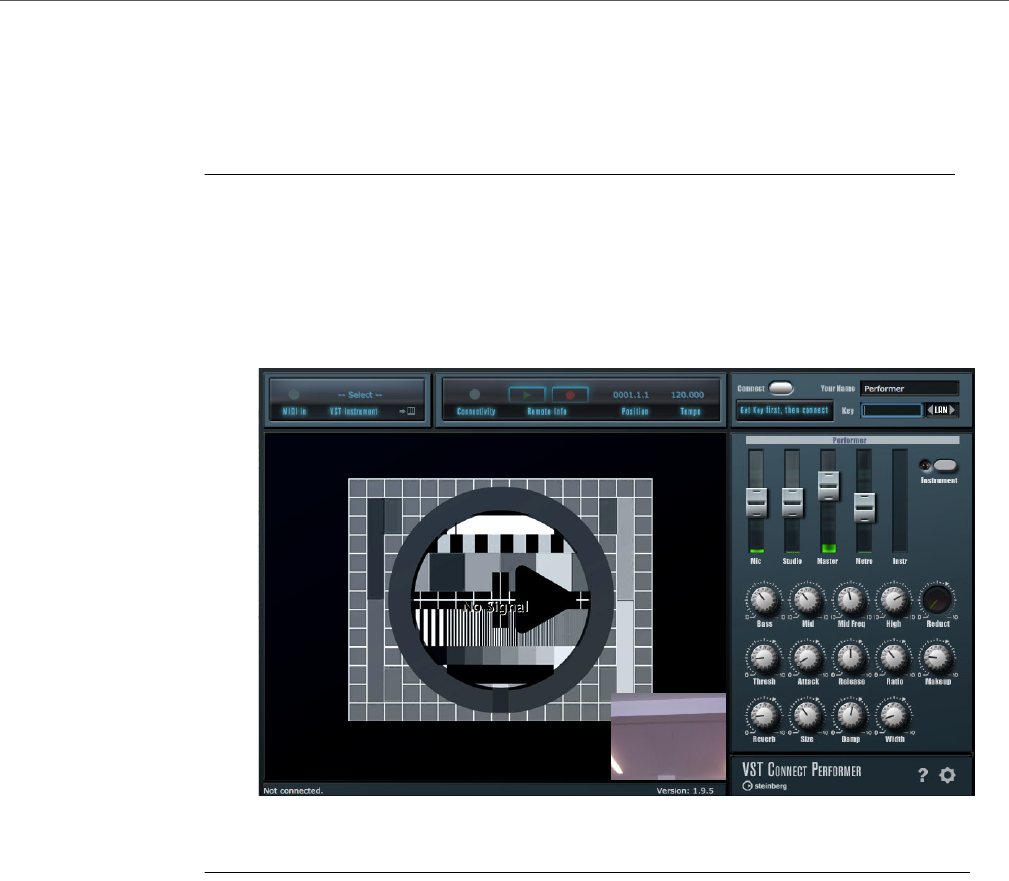The height and width of the screenshot is (881, 1009).
Task: Toggle the Connect switch
Action: pos(781,388)
